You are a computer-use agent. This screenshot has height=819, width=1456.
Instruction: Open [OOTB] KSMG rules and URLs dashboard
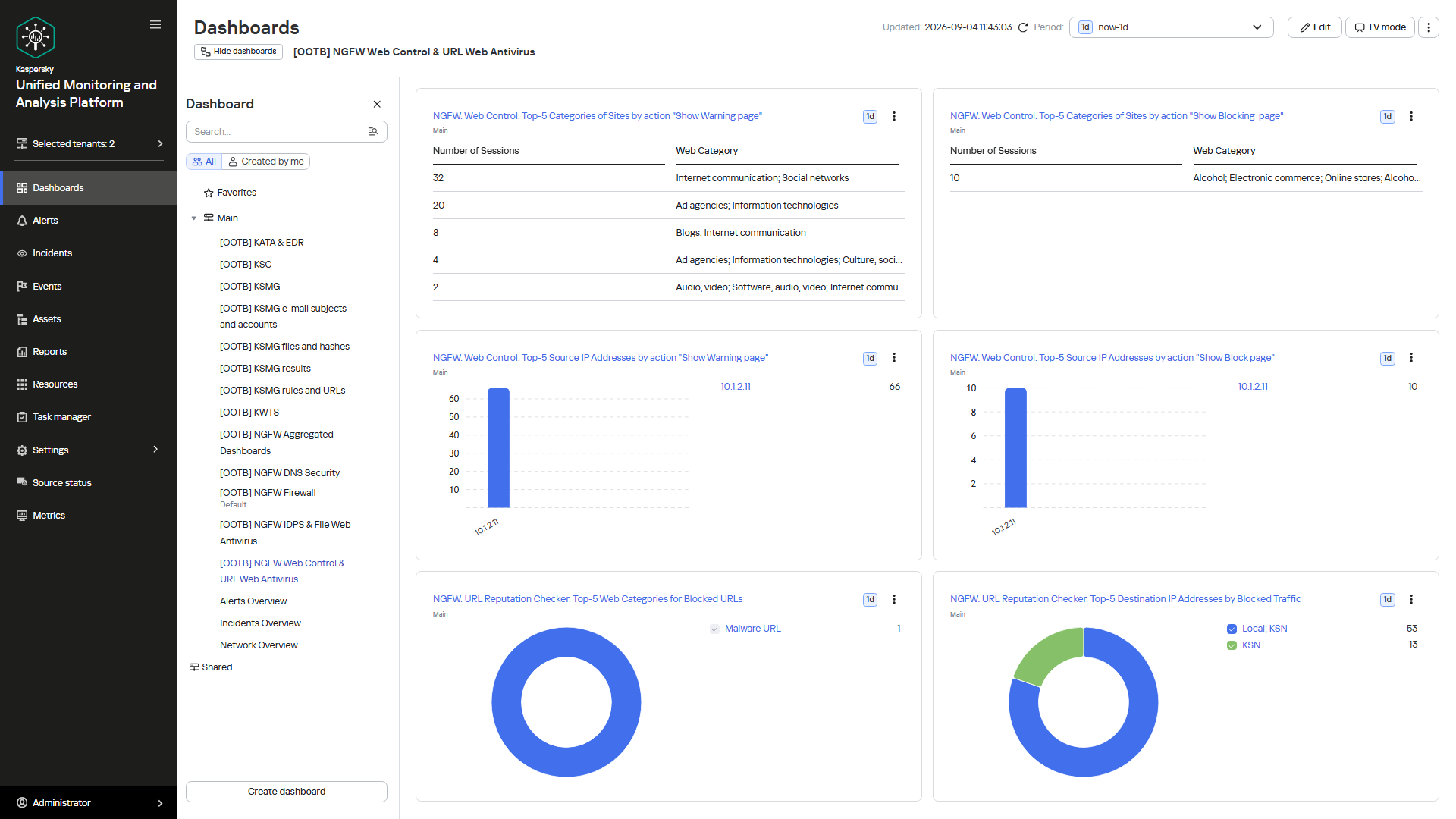point(282,391)
